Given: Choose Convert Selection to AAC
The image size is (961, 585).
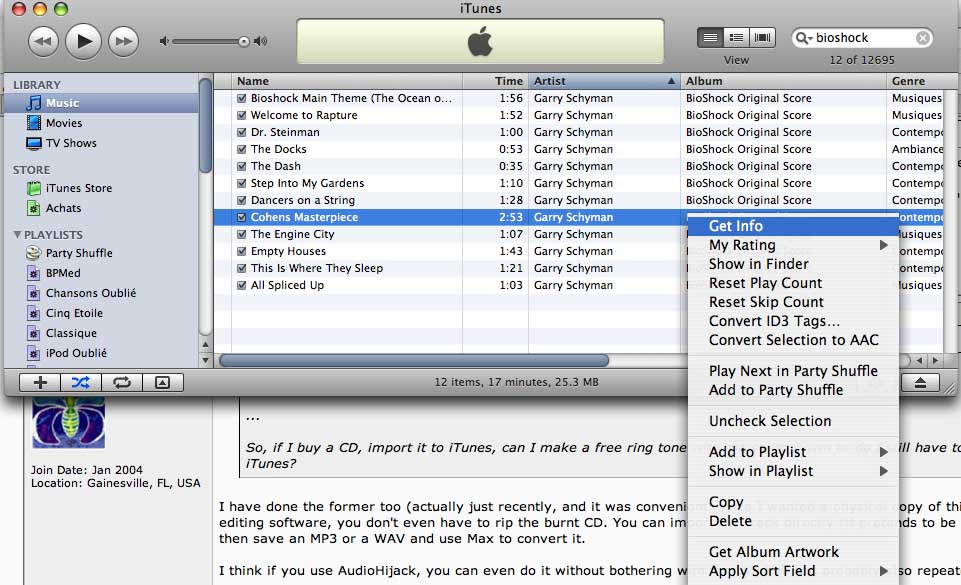Looking at the screenshot, I should (x=793, y=340).
